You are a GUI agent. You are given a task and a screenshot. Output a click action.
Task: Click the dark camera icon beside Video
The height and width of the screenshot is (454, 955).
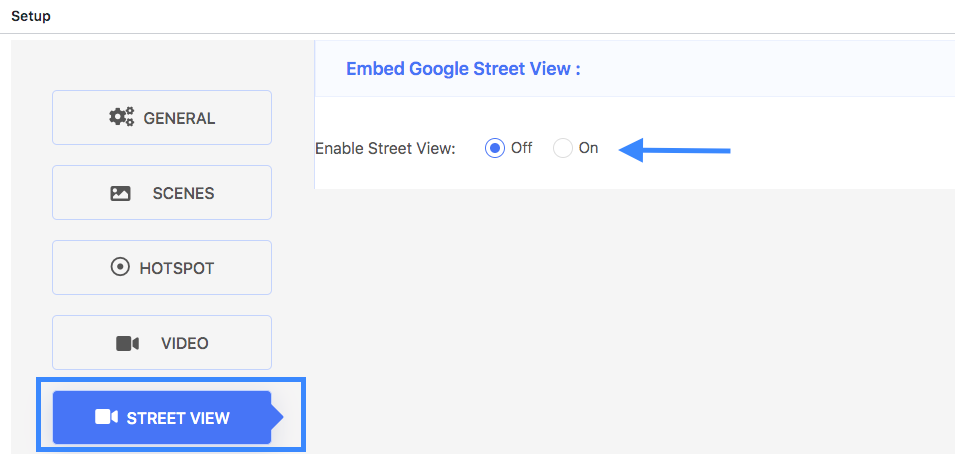(x=127, y=344)
